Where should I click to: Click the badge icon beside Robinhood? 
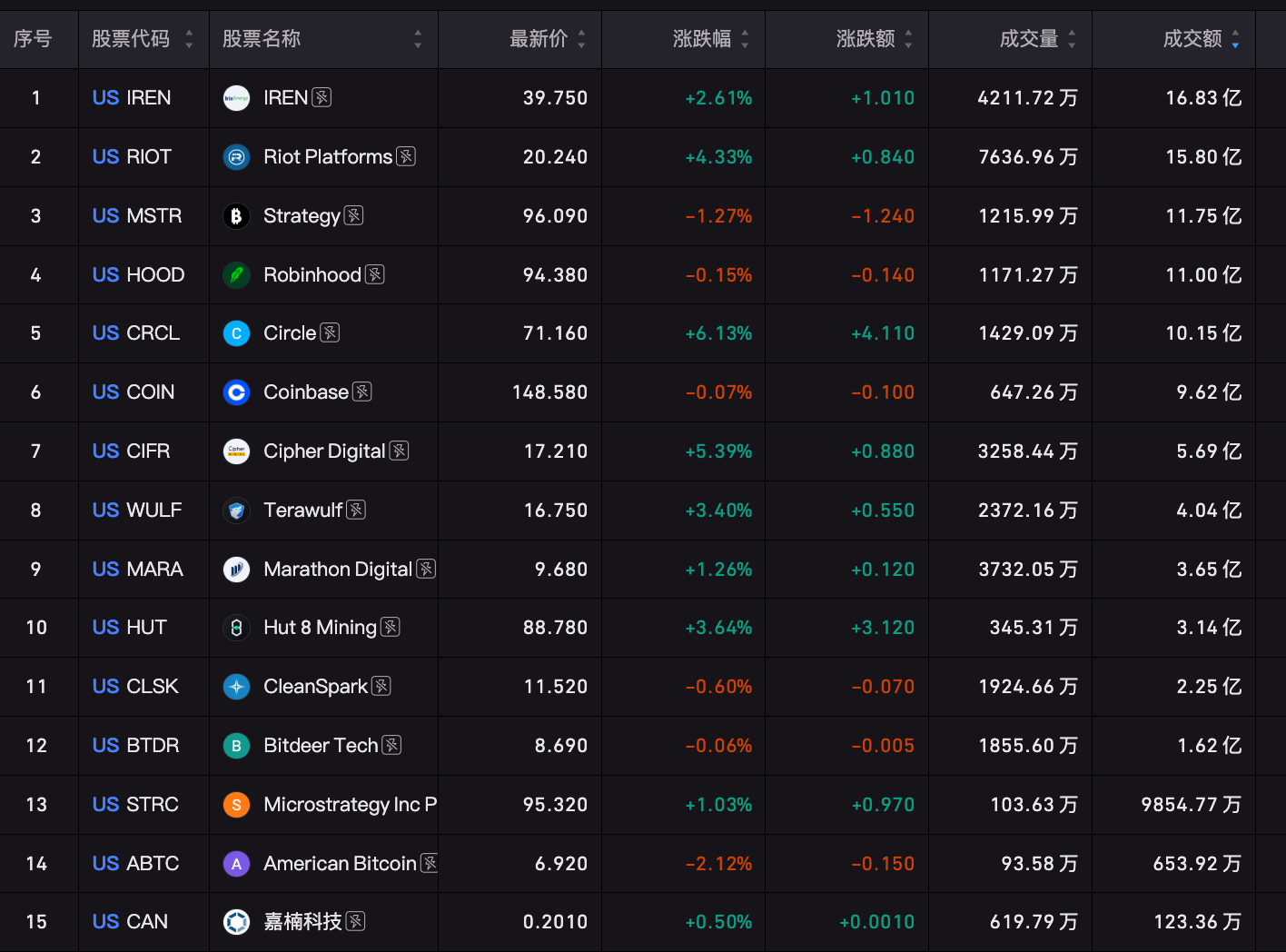pyautogui.click(x=375, y=274)
